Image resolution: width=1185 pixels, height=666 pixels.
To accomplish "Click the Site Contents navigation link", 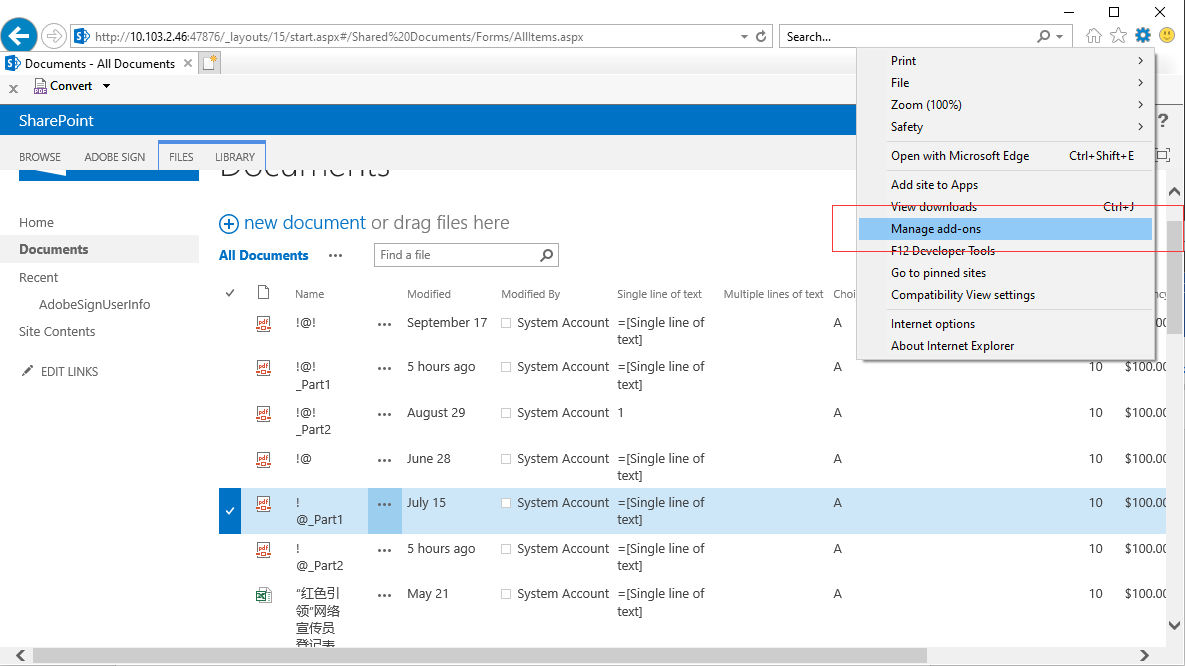I will point(57,332).
